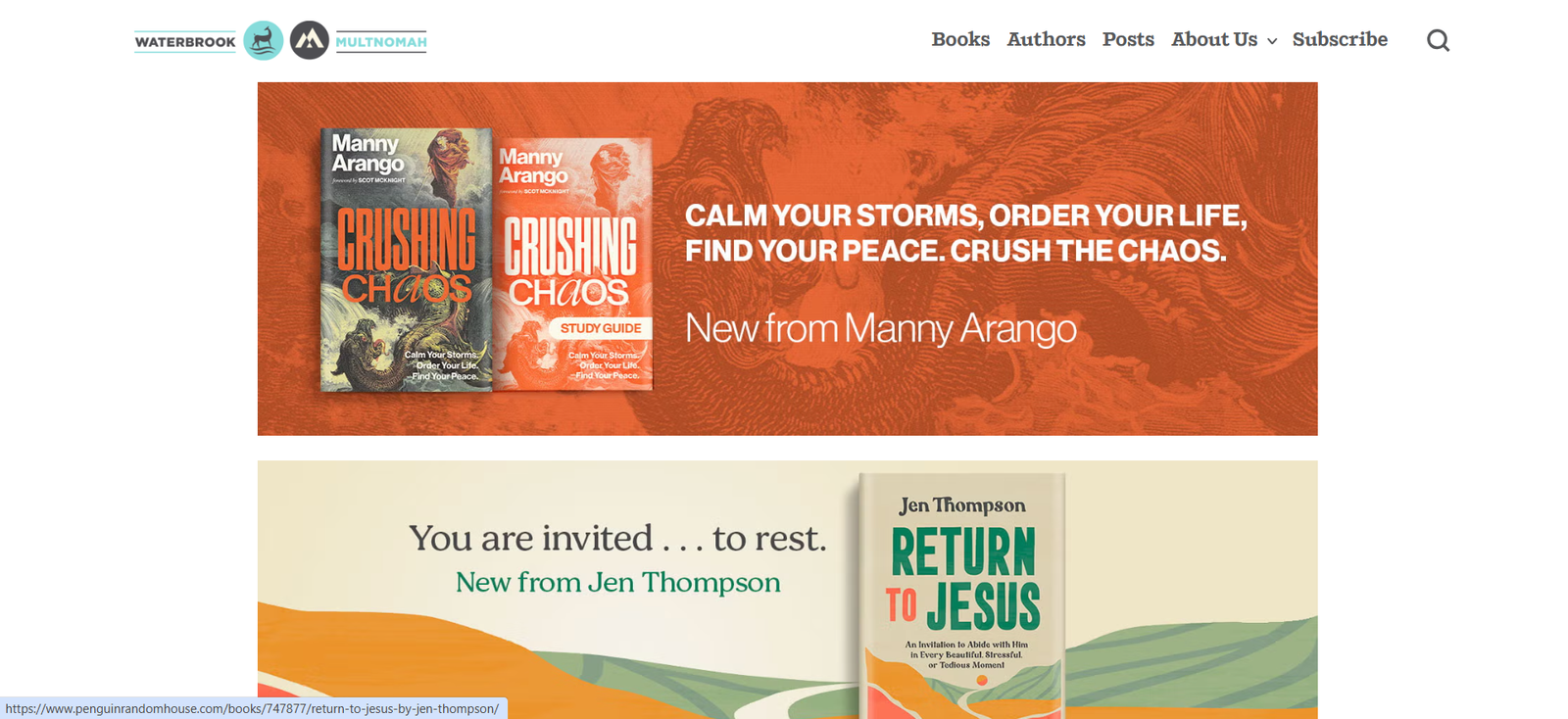The width and height of the screenshot is (1568, 719).
Task: Select the Crushing Chaos Study Guide cover
Action: (573, 263)
